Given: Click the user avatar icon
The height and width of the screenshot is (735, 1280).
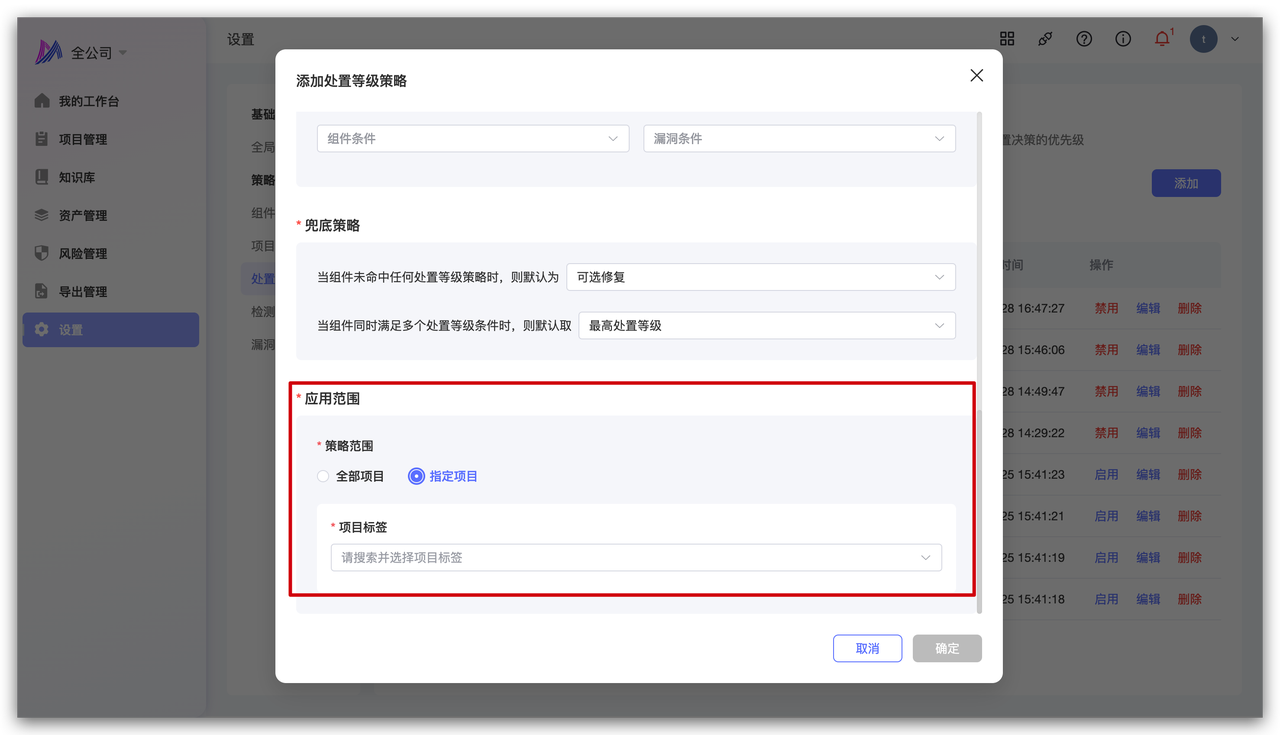Looking at the screenshot, I should click(1203, 39).
